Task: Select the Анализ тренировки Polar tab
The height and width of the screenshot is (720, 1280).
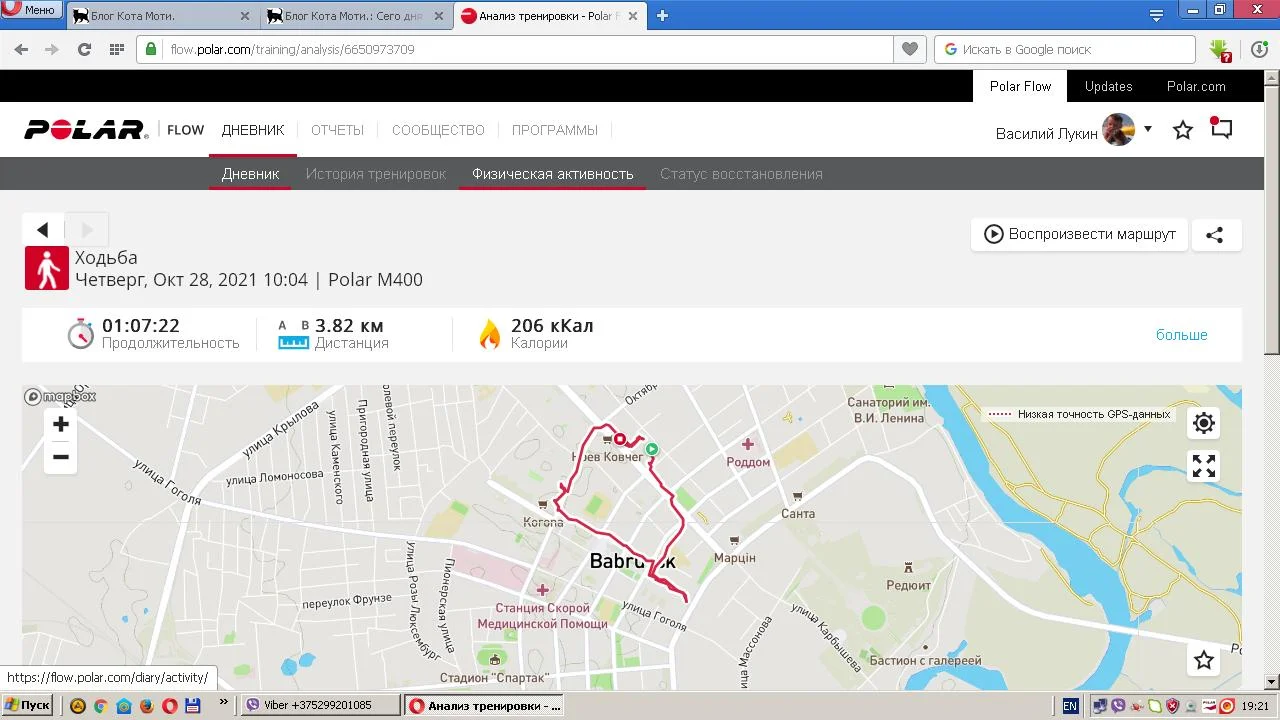Action: tap(549, 16)
